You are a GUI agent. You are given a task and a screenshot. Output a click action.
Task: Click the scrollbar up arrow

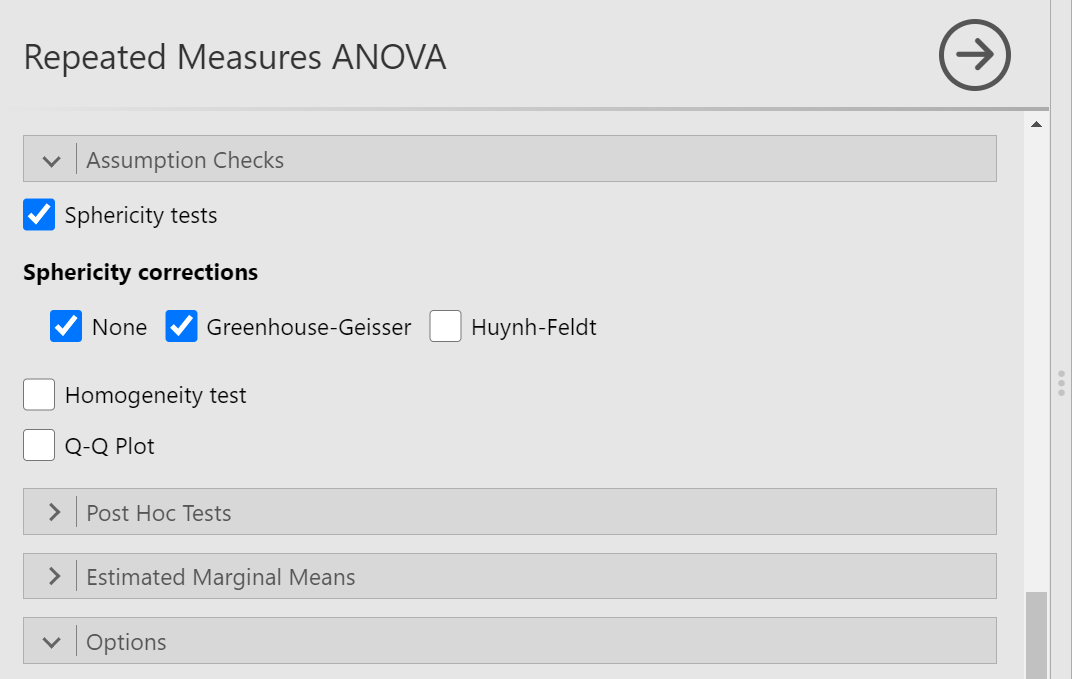(x=1036, y=124)
